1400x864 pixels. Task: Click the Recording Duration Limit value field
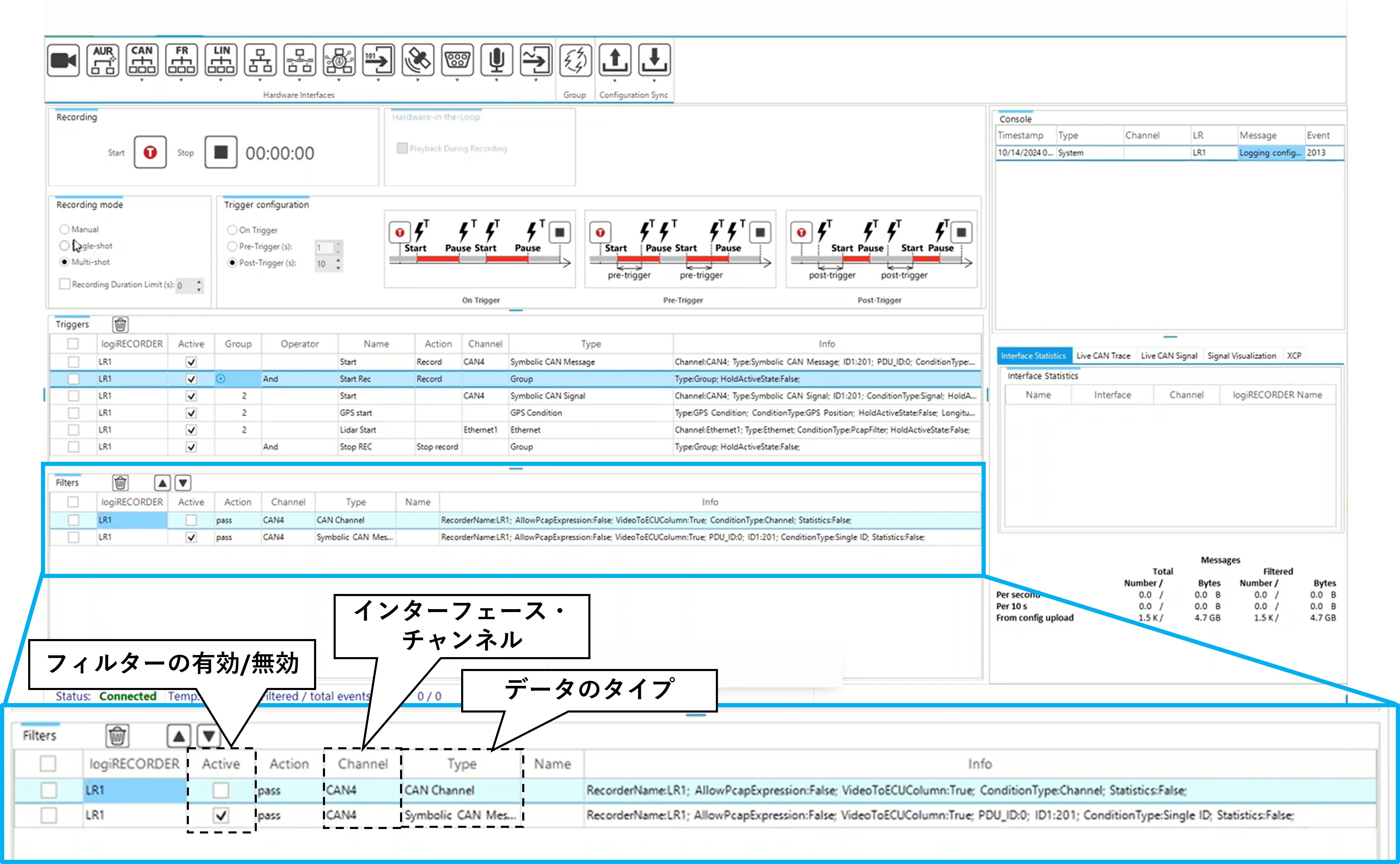185,285
